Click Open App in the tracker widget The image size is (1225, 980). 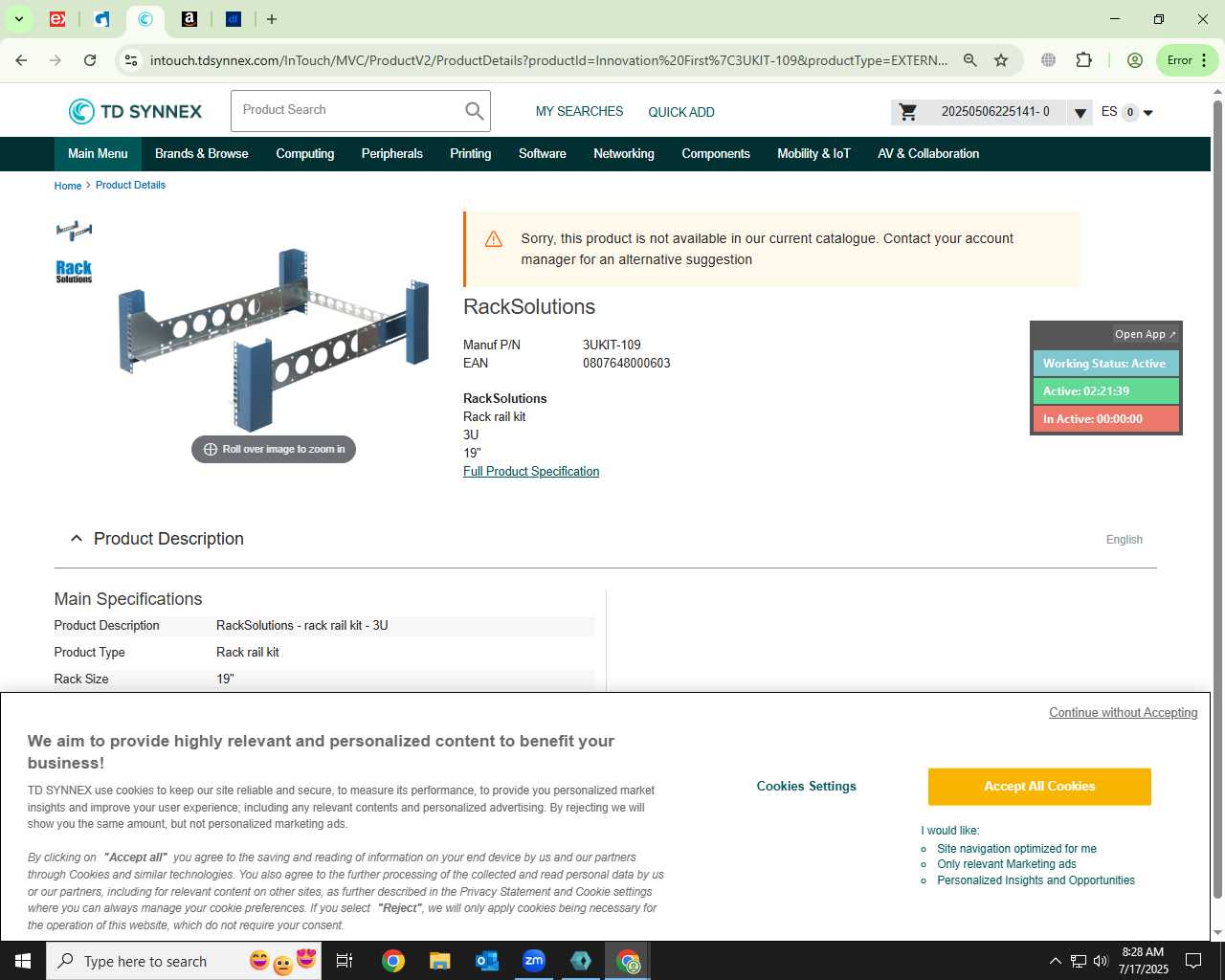pyautogui.click(x=1145, y=334)
